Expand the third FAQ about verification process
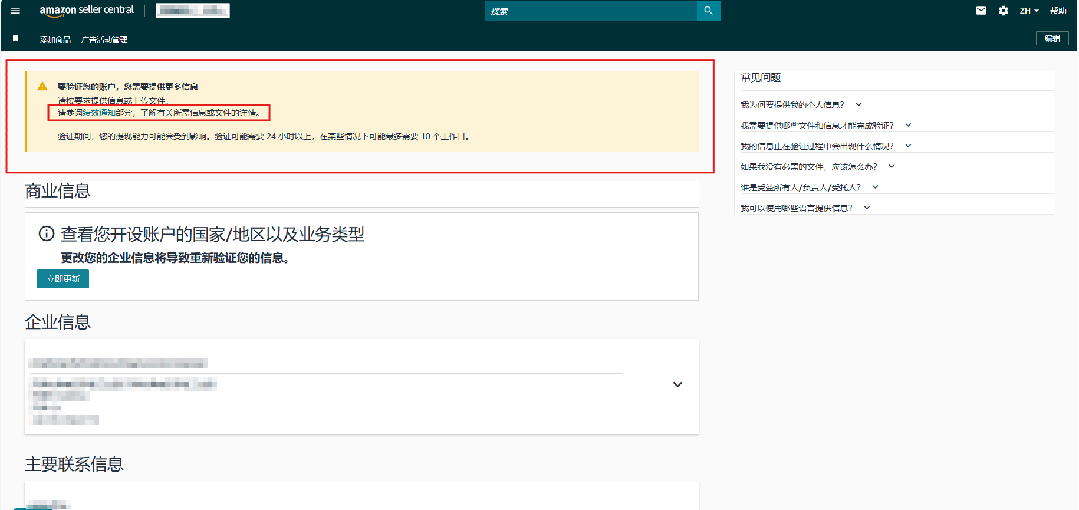 coord(826,146)
